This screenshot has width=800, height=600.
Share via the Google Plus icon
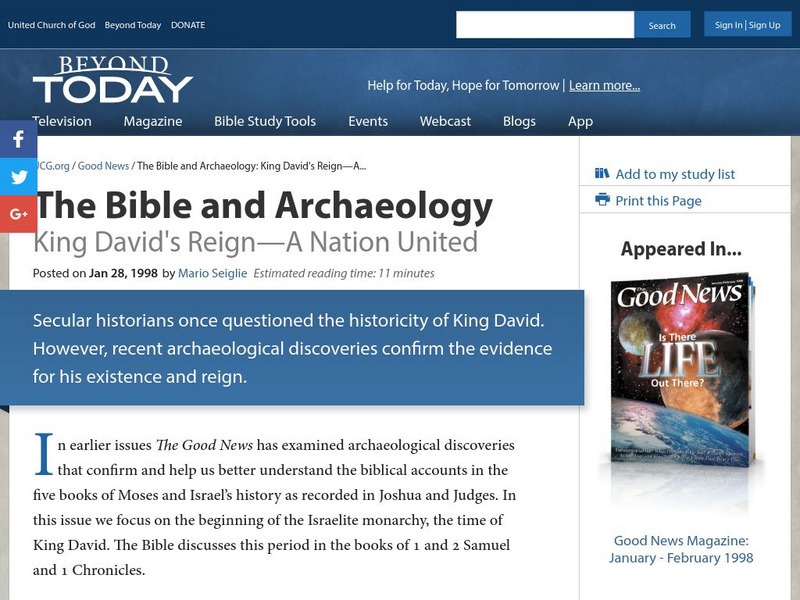[18, 213]
